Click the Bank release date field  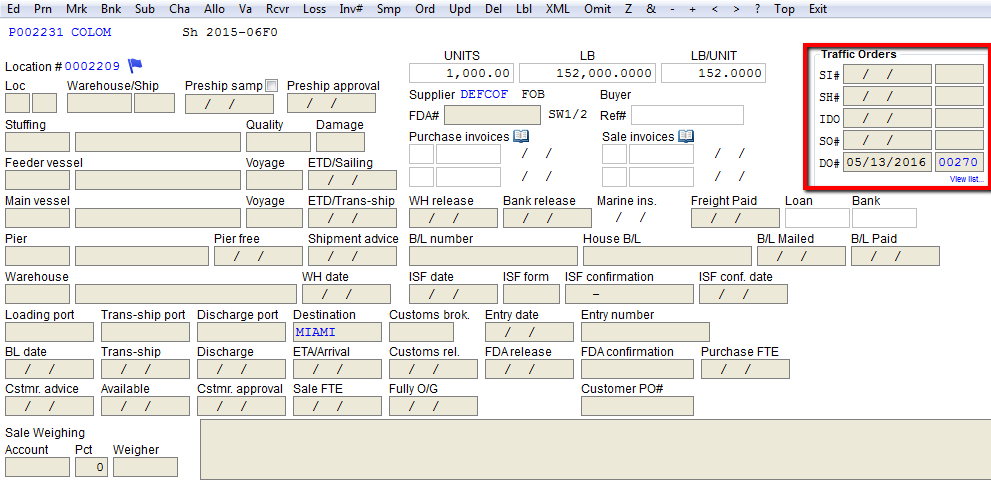547,218
